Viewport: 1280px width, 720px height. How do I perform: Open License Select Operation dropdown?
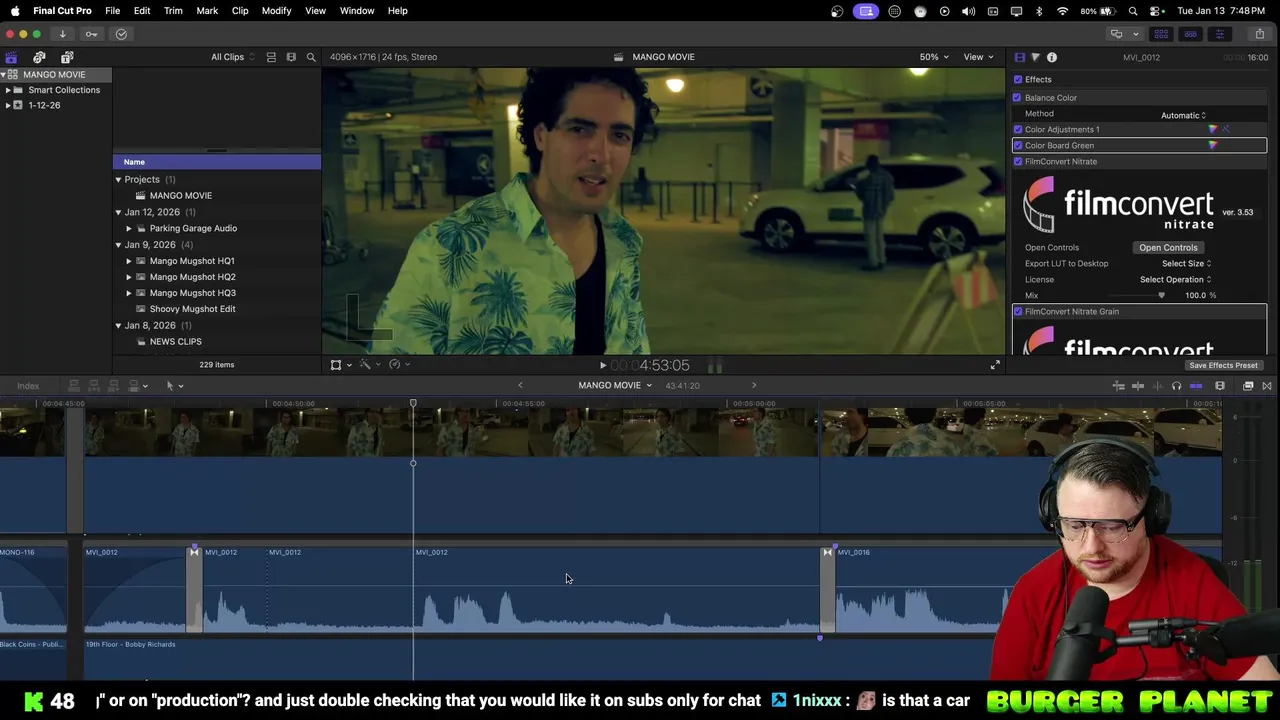pyautogui.click(x=1176, y=279)
